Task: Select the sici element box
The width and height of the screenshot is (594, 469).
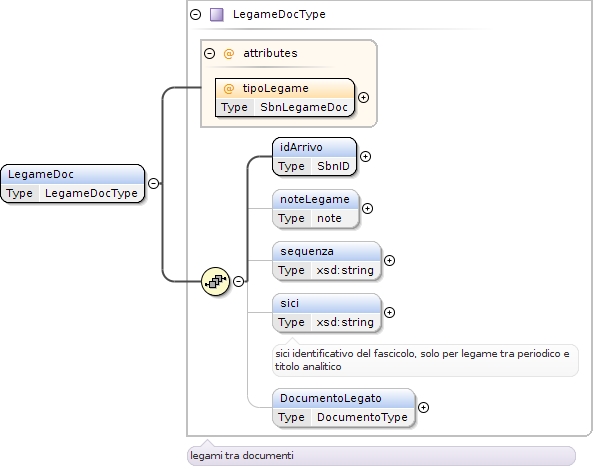Action: click(x=327, y=312)
